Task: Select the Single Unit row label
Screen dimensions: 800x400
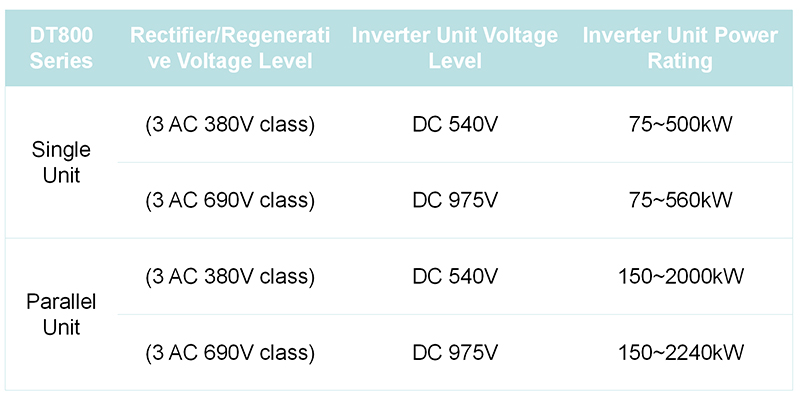Action: (61, 162)
